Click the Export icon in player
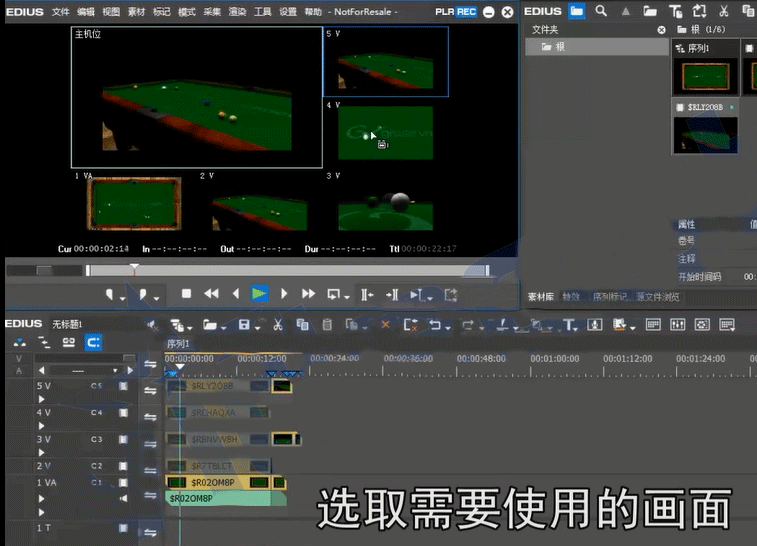Image resolution: width=757 pixels, height=546 pixels. point(450,294)
